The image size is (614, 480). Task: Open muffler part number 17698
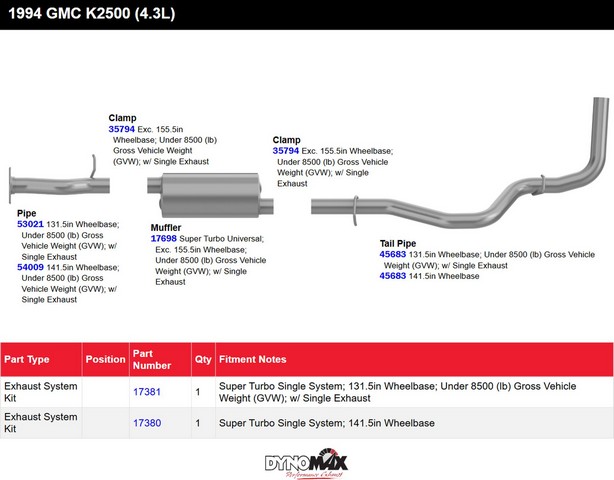tap(163, 239)
